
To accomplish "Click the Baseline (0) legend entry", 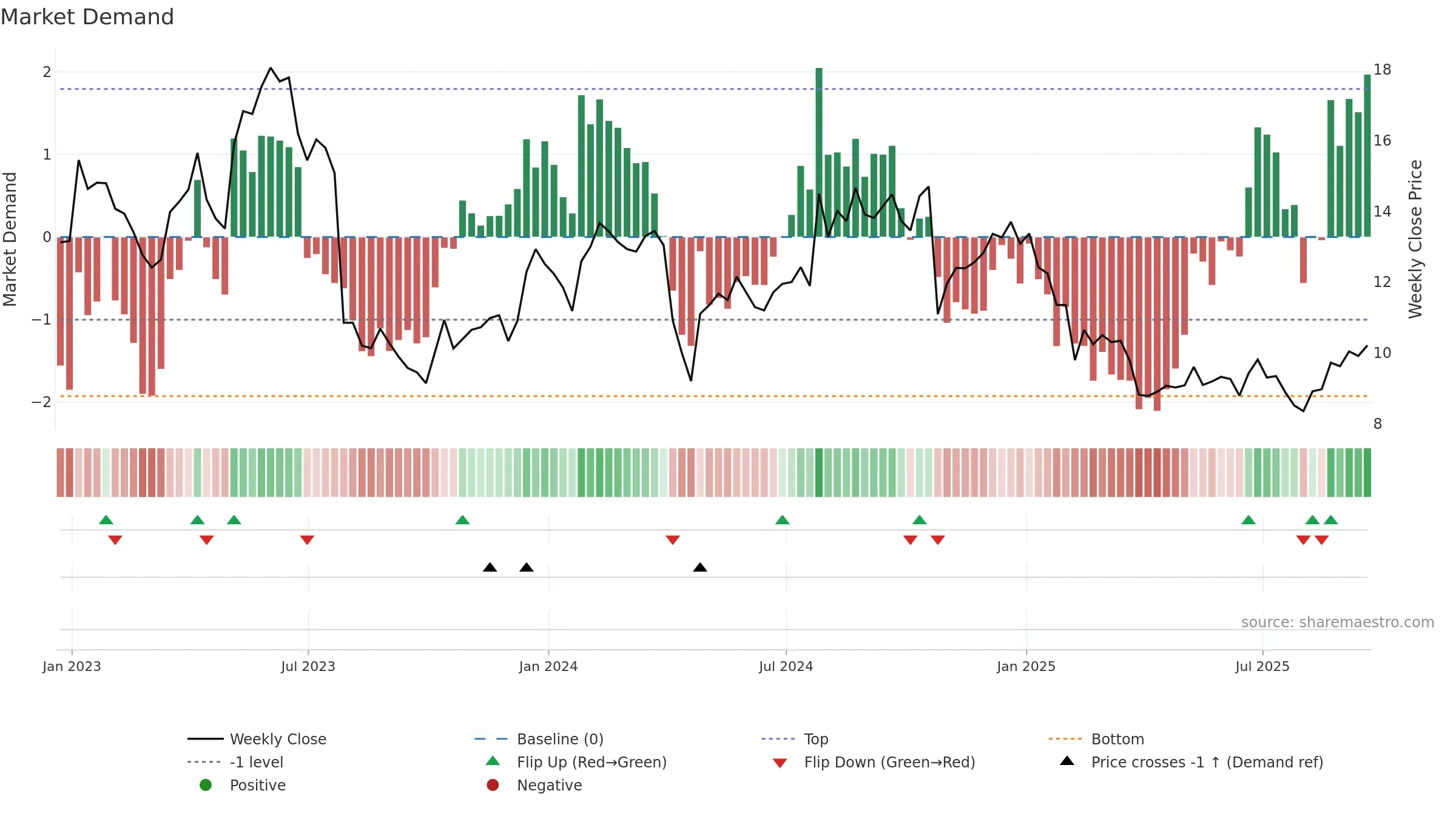I will pyautogui.click(x=539, y=739).
